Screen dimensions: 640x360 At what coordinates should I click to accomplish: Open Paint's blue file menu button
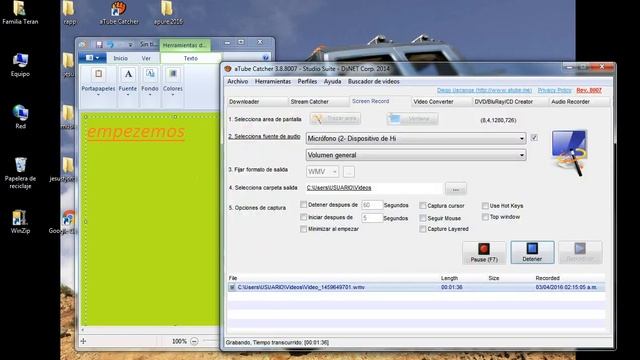(93, 58)
